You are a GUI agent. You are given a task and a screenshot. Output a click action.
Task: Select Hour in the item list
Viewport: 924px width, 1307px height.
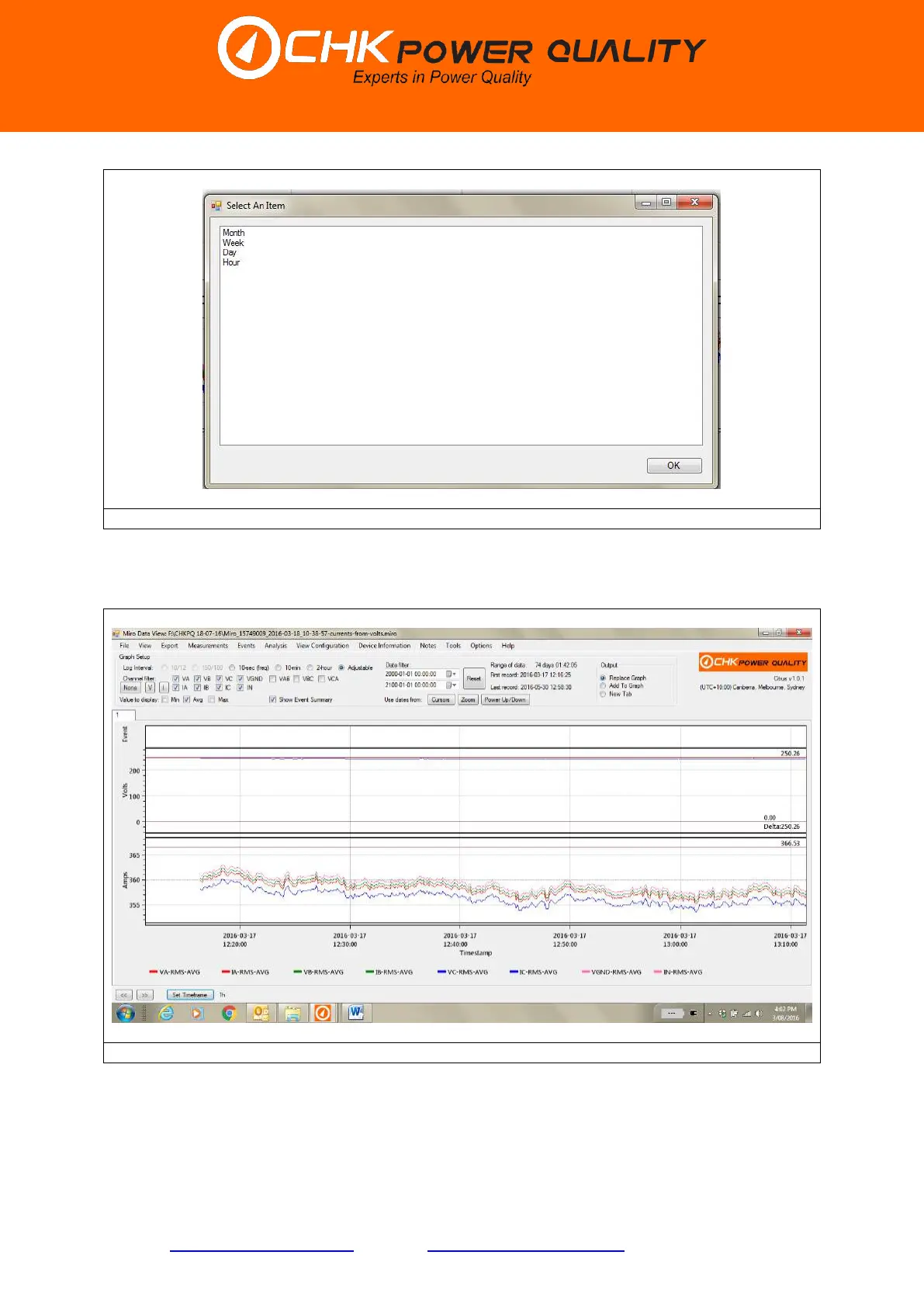point(231,262)
